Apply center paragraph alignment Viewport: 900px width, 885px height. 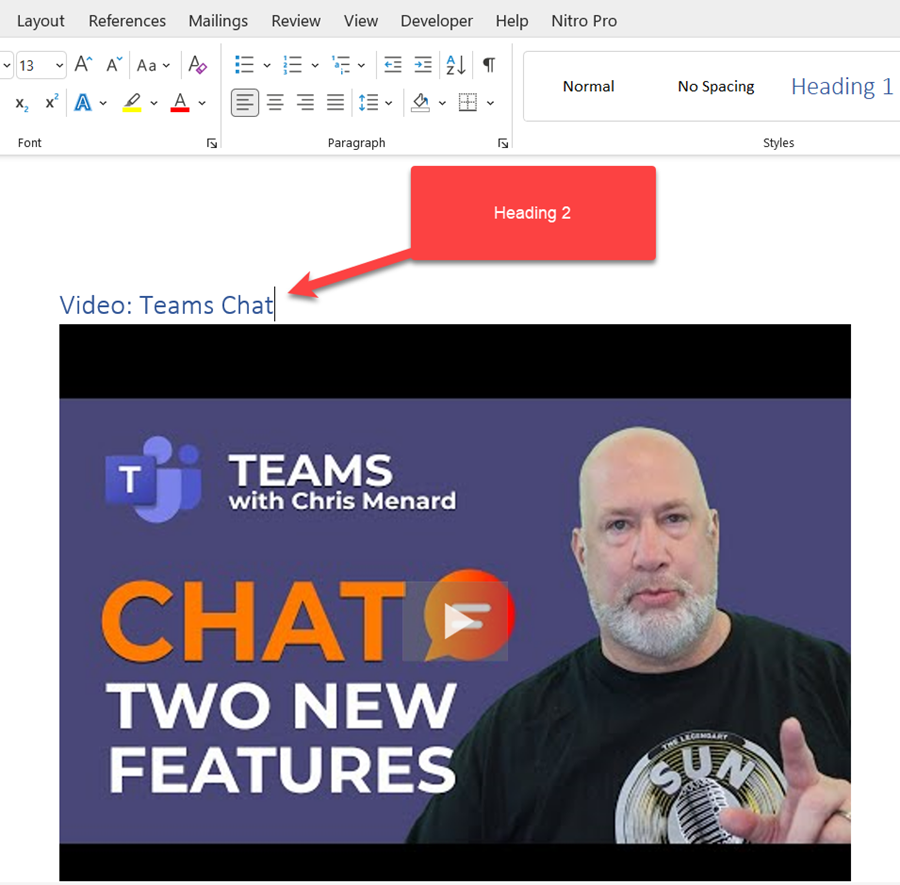(274, 102)
